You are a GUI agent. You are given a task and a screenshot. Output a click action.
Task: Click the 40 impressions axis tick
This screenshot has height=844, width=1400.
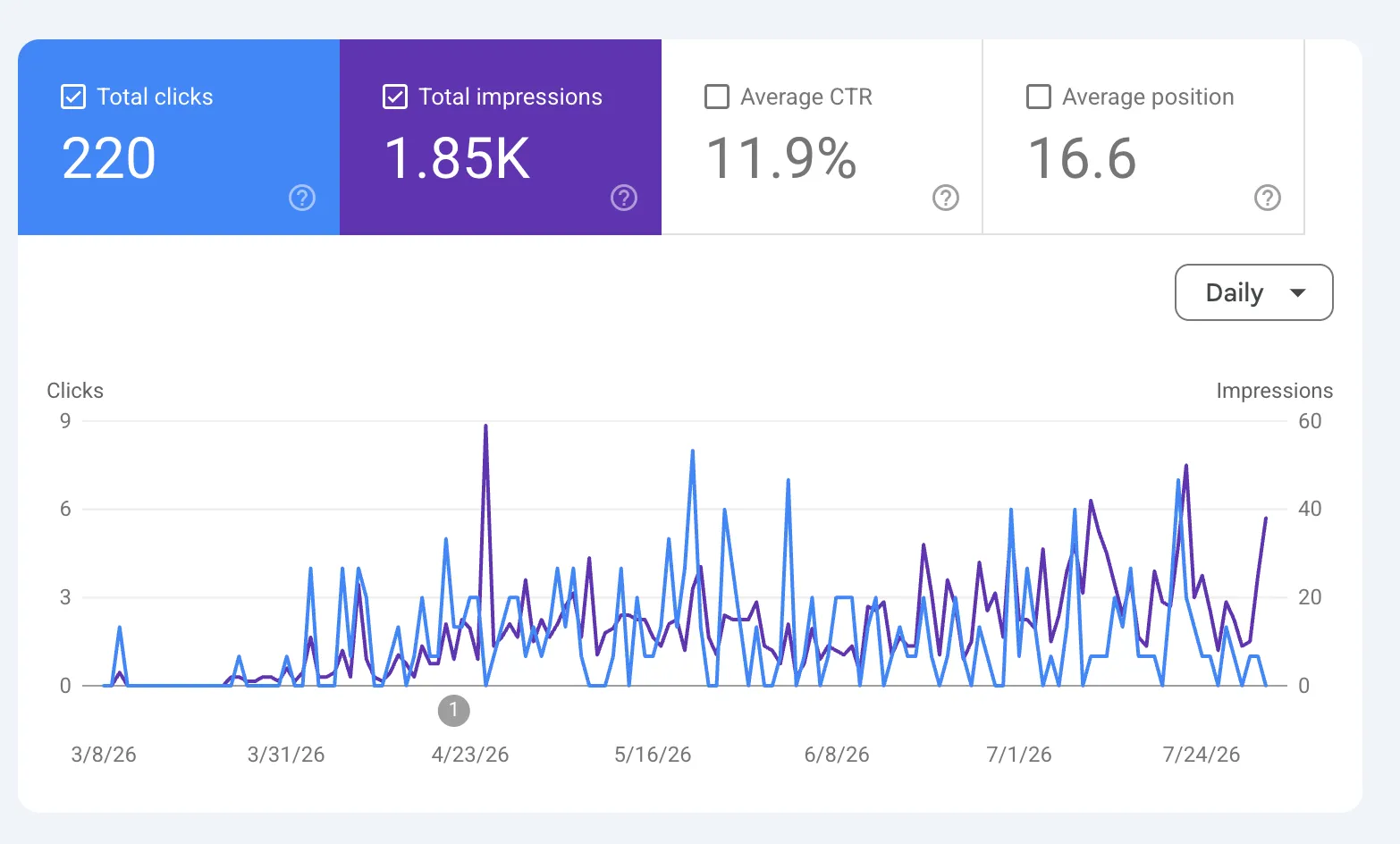1310,509
